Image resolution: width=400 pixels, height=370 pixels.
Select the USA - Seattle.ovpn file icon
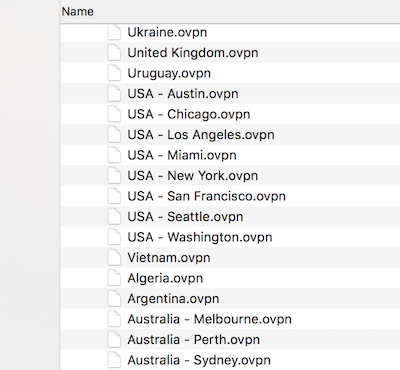click(x=114, y=217)
